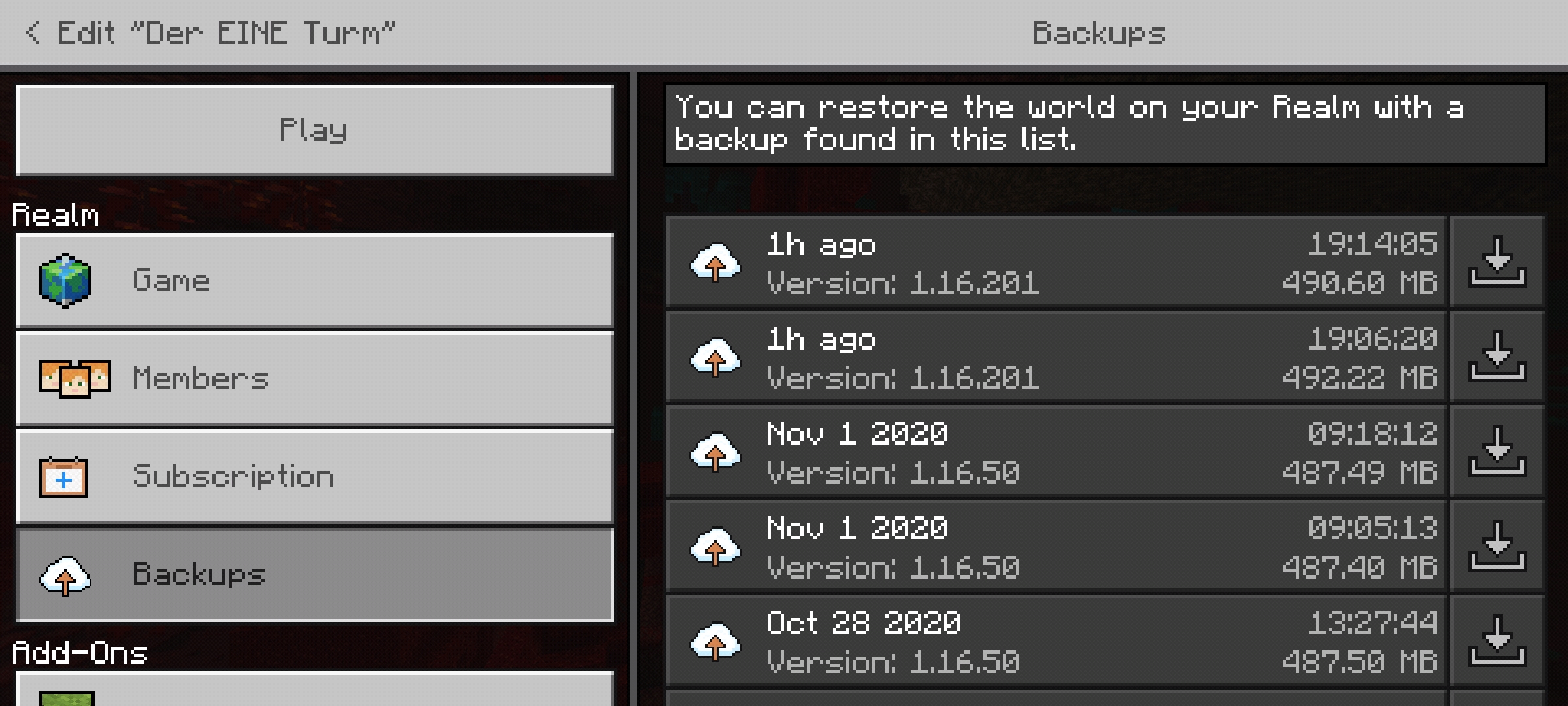Image resolution: width=1568 pixels, height=706 pixels.
Task: Open the Members tab
Action: [315, 378]
